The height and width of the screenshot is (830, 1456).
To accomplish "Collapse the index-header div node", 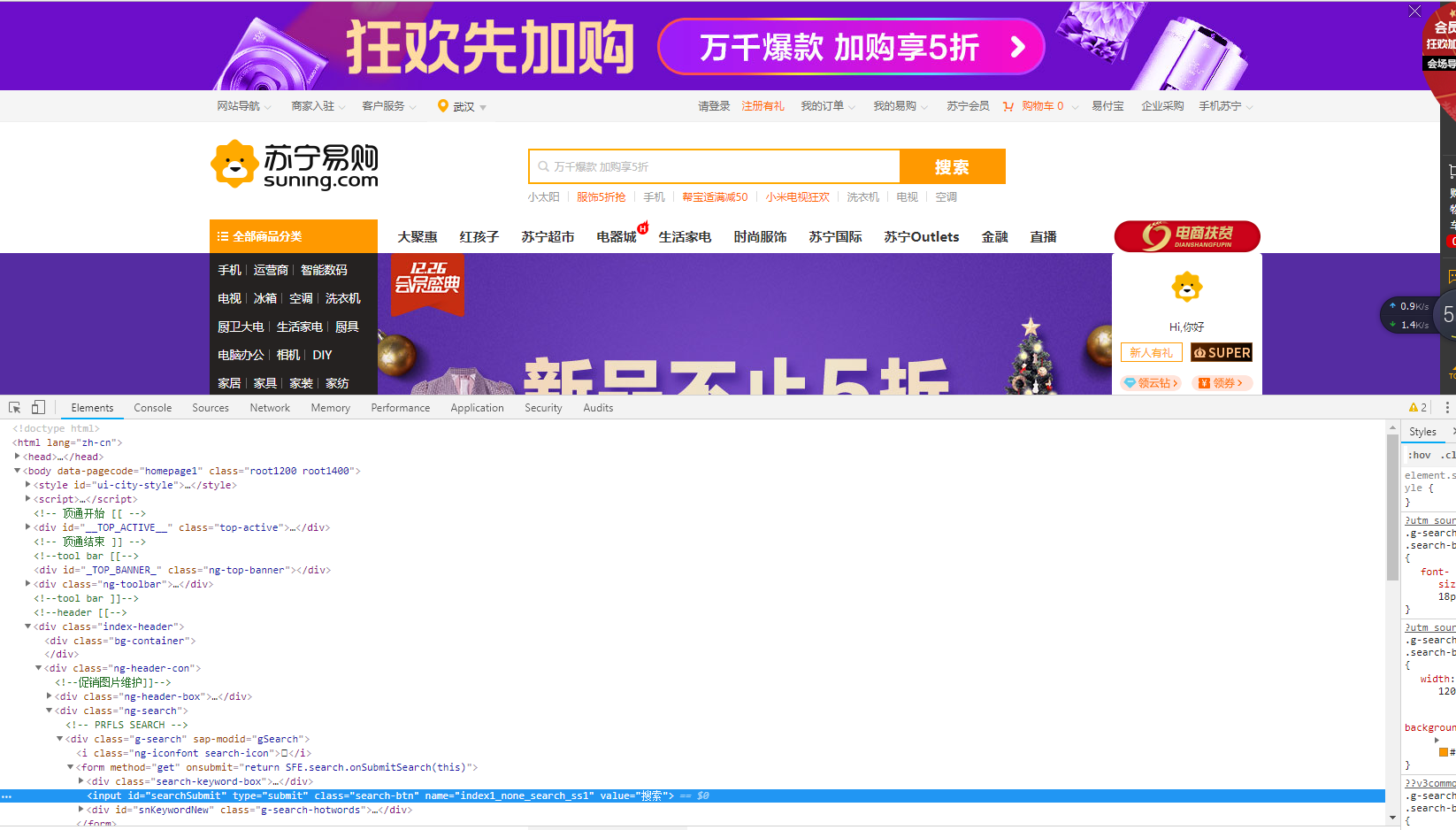I will 28,626.
